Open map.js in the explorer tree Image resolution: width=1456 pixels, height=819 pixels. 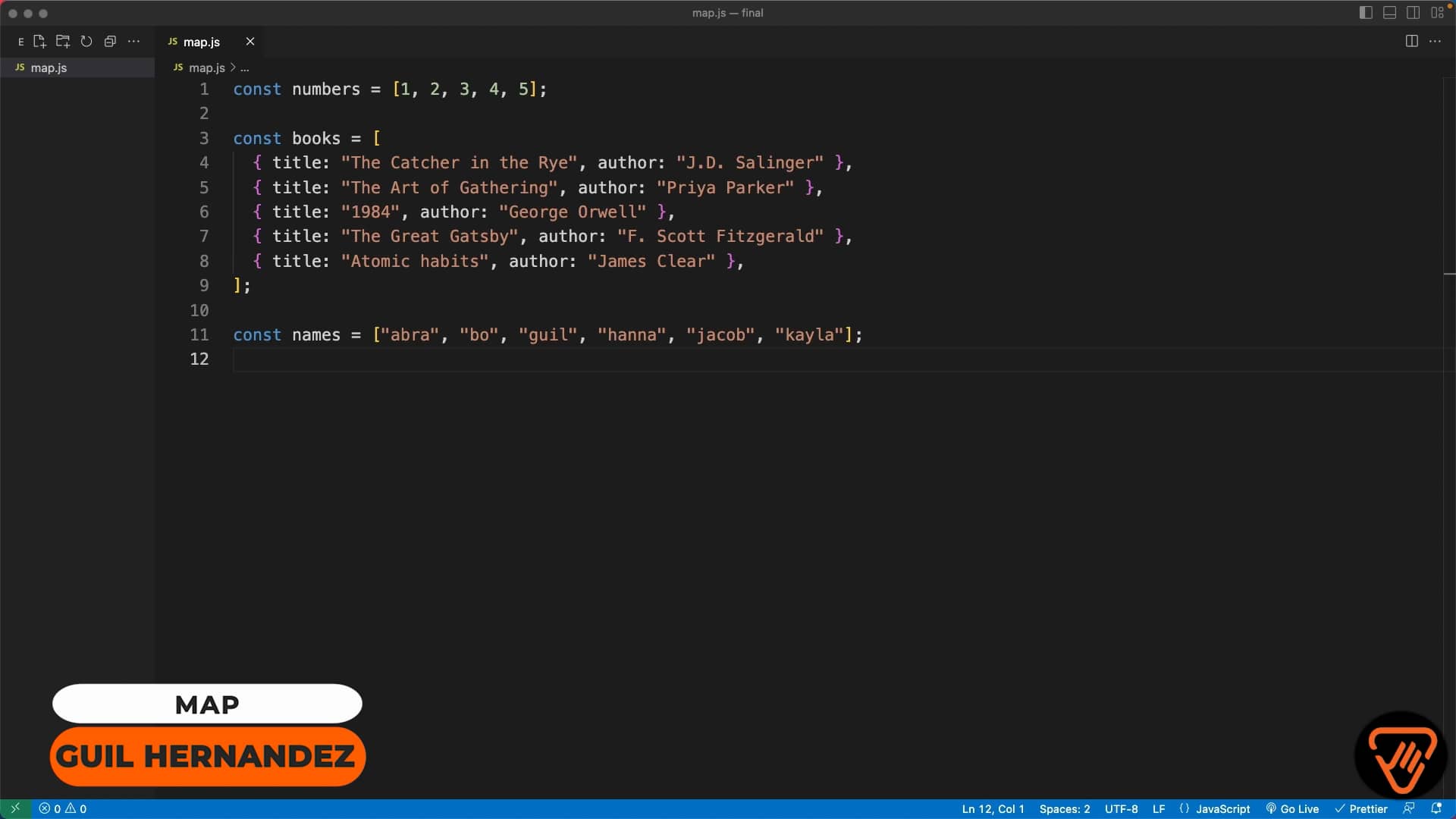click(49, 68)
